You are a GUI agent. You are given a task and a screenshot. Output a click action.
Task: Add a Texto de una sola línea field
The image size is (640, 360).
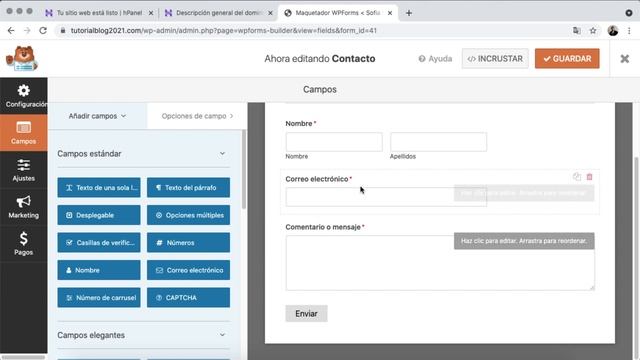[99, 188]
